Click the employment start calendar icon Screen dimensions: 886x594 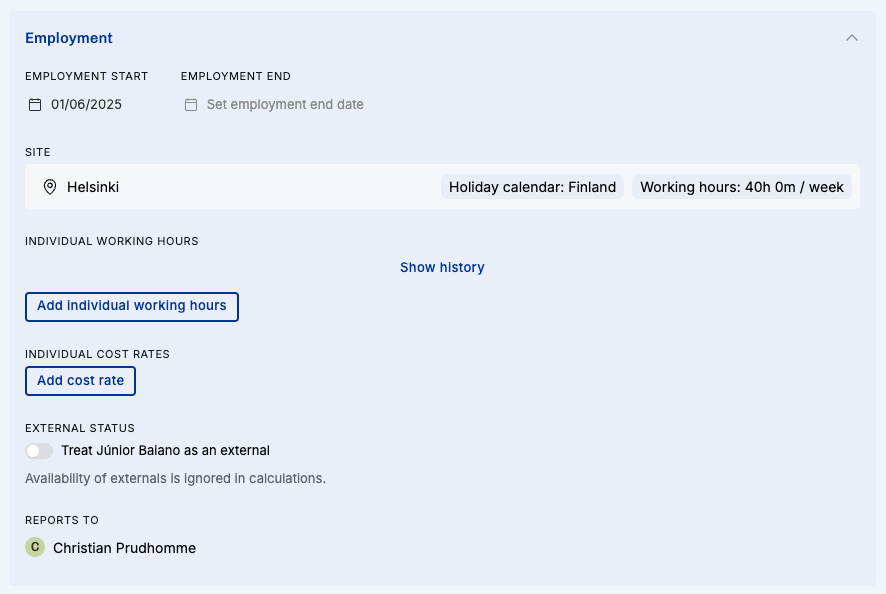coord(35,105)
